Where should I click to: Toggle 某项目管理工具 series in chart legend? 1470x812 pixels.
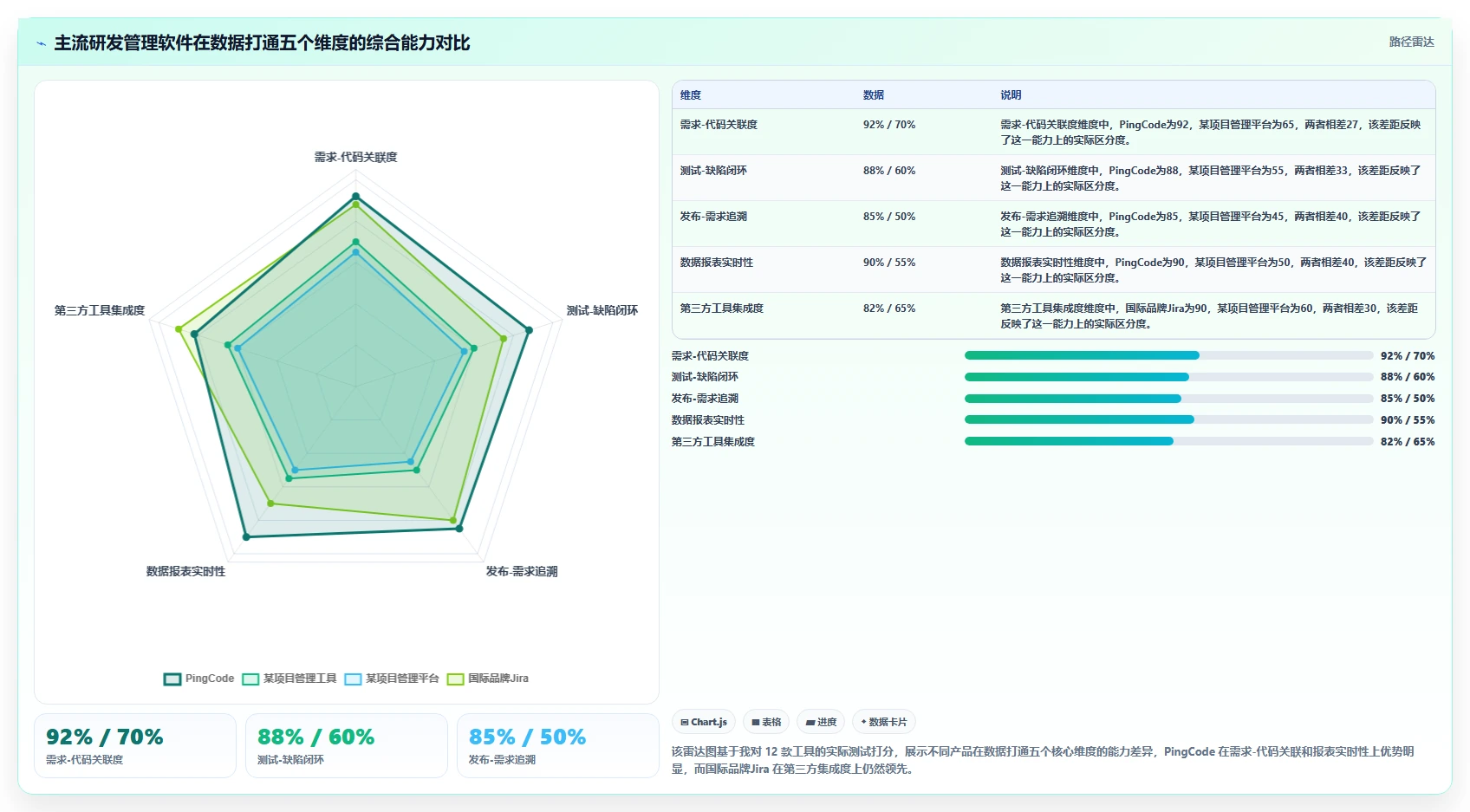tap(289, 679)
